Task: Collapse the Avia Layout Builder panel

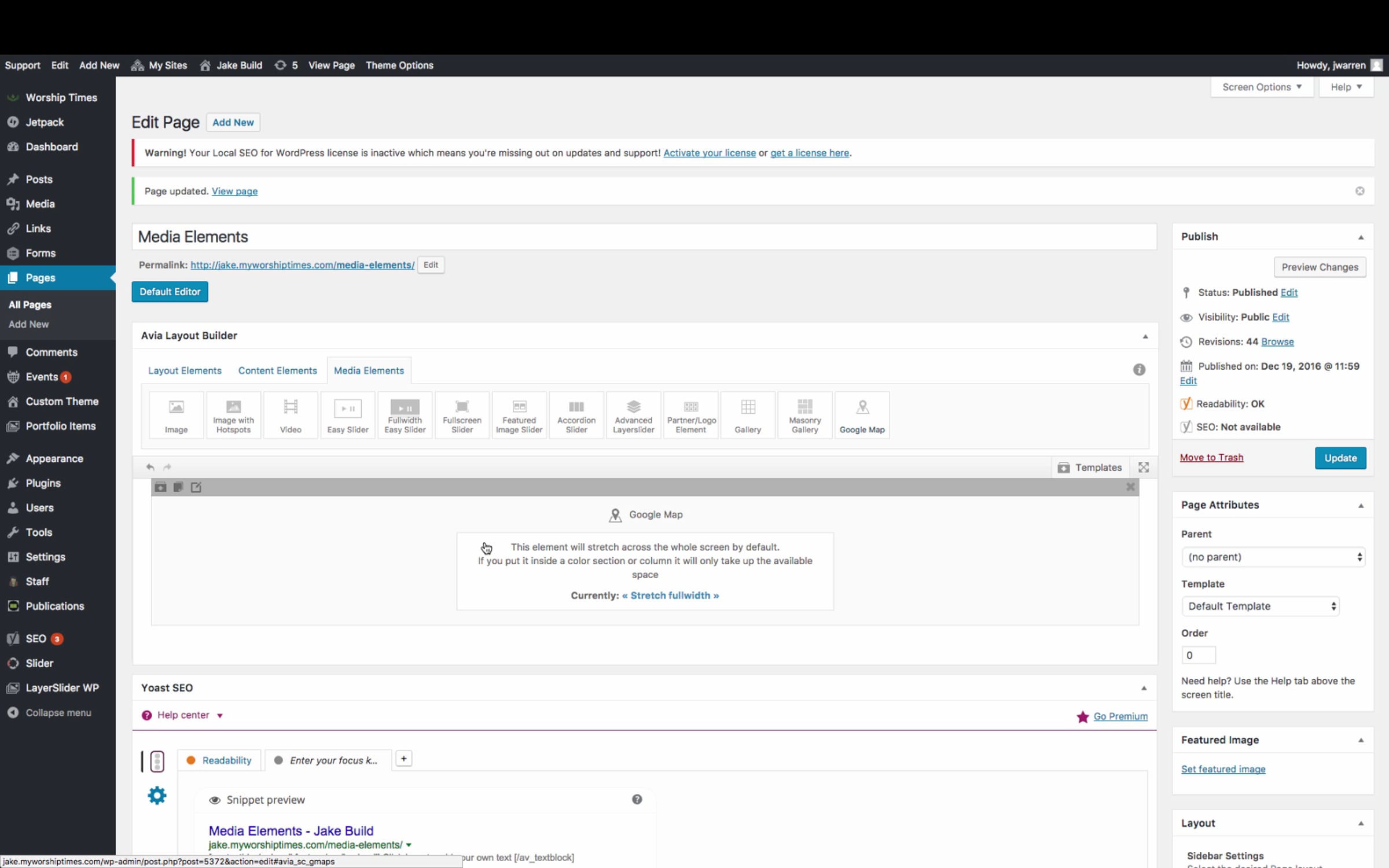Action: click(1145, 336)
